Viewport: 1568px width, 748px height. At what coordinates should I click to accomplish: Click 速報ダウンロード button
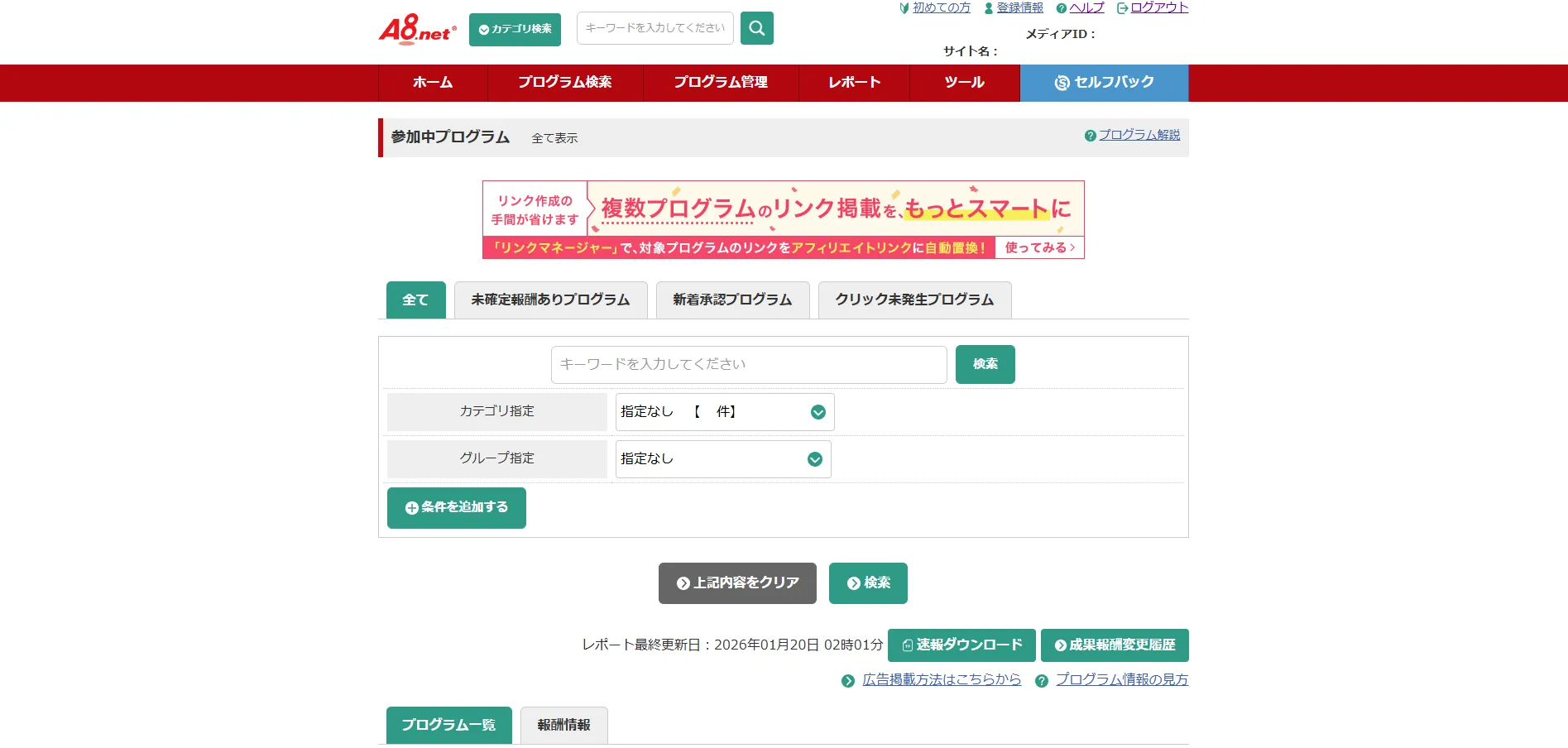pyautogui.click(x=961, y=645)
